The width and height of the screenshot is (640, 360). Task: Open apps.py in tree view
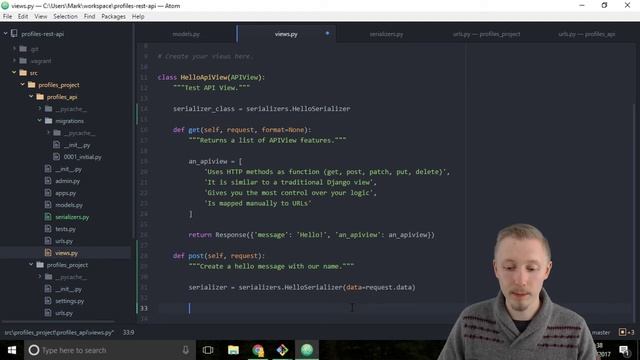(x=65, y=193)
